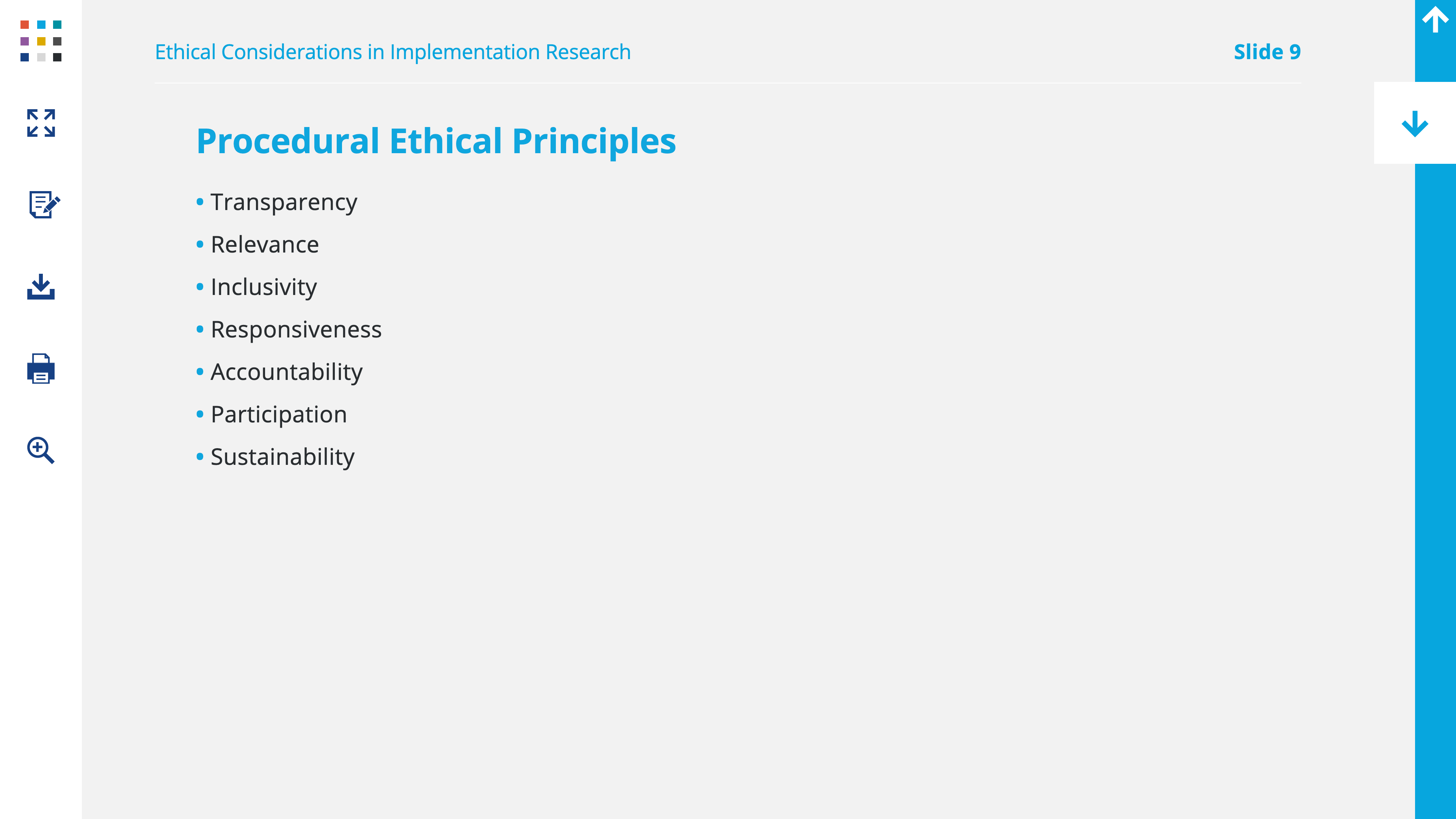Go to previous slide with up arrow
The image size is (1456, 819).
point(1435,20)
